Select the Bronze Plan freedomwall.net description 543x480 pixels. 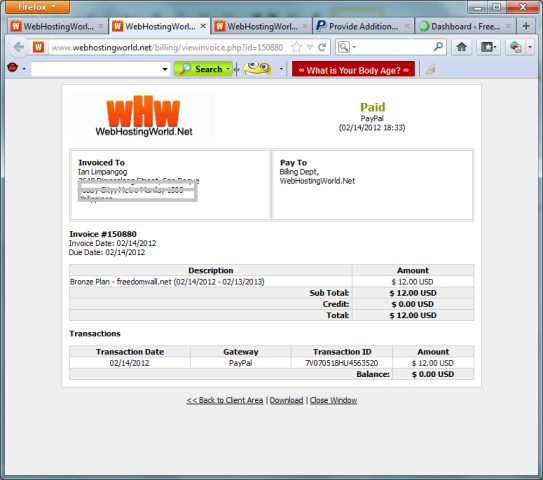[x=167, y=282]
